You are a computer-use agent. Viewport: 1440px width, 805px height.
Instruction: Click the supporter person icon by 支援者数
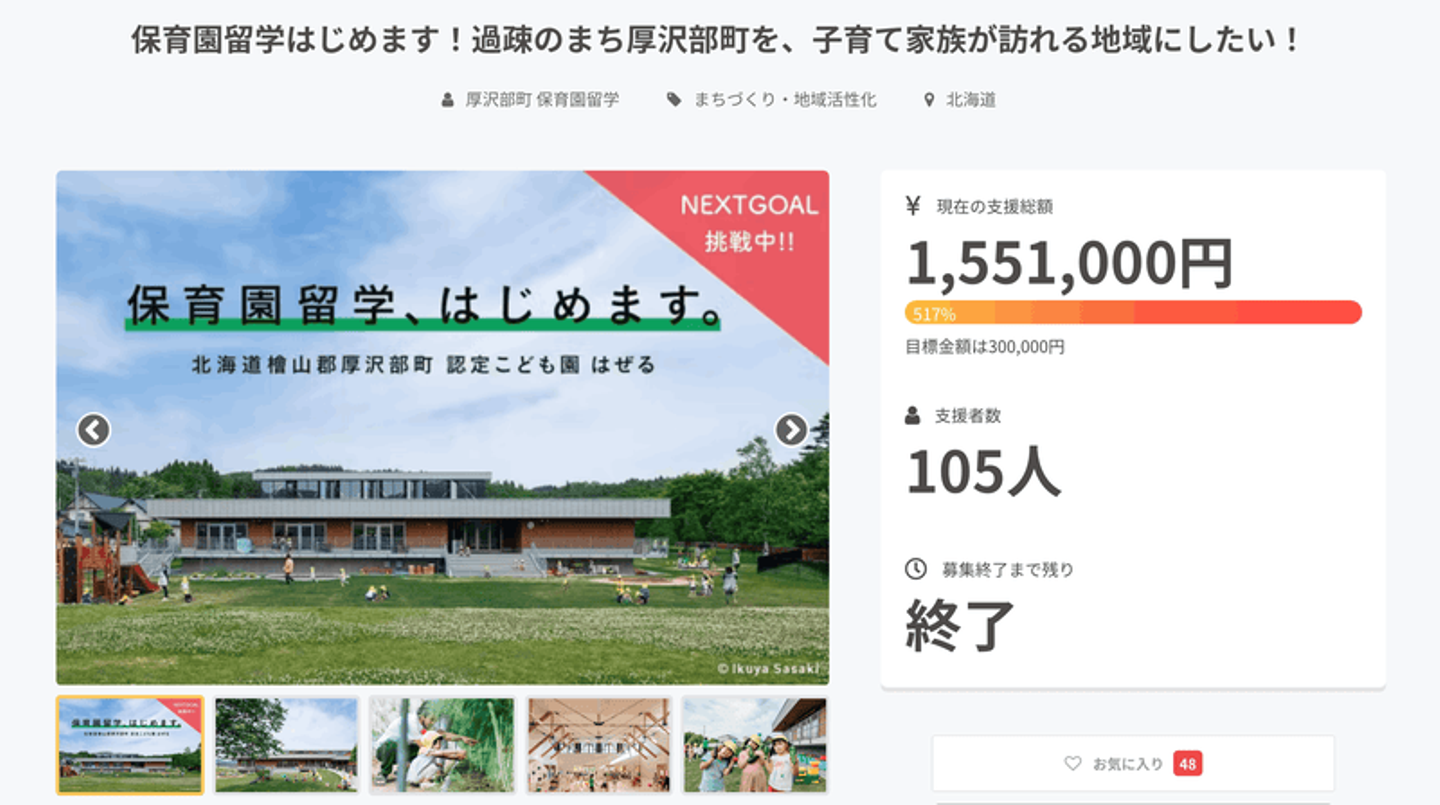tap(912, 415)
